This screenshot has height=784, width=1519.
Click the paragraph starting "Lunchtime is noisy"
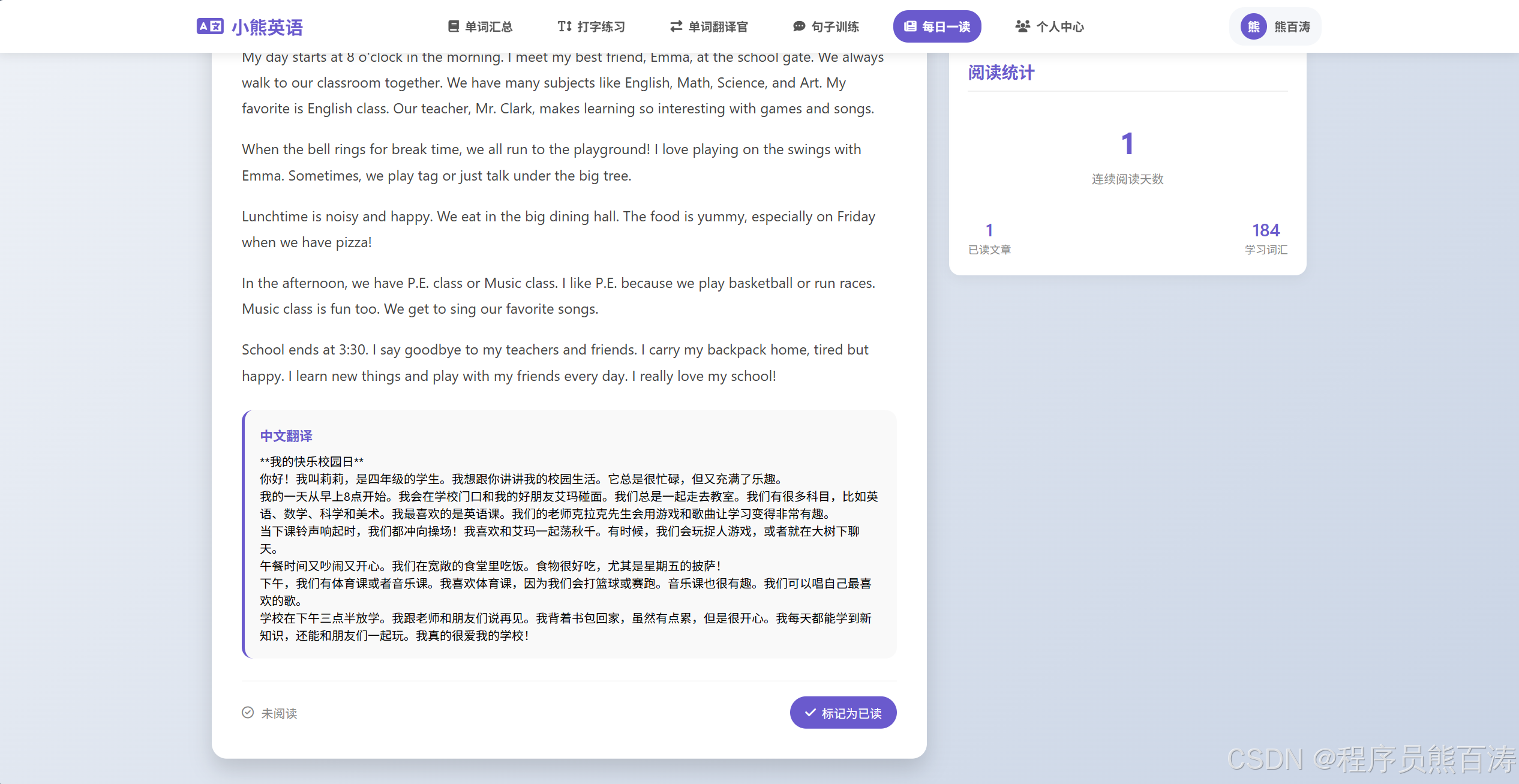click(559, 229)
